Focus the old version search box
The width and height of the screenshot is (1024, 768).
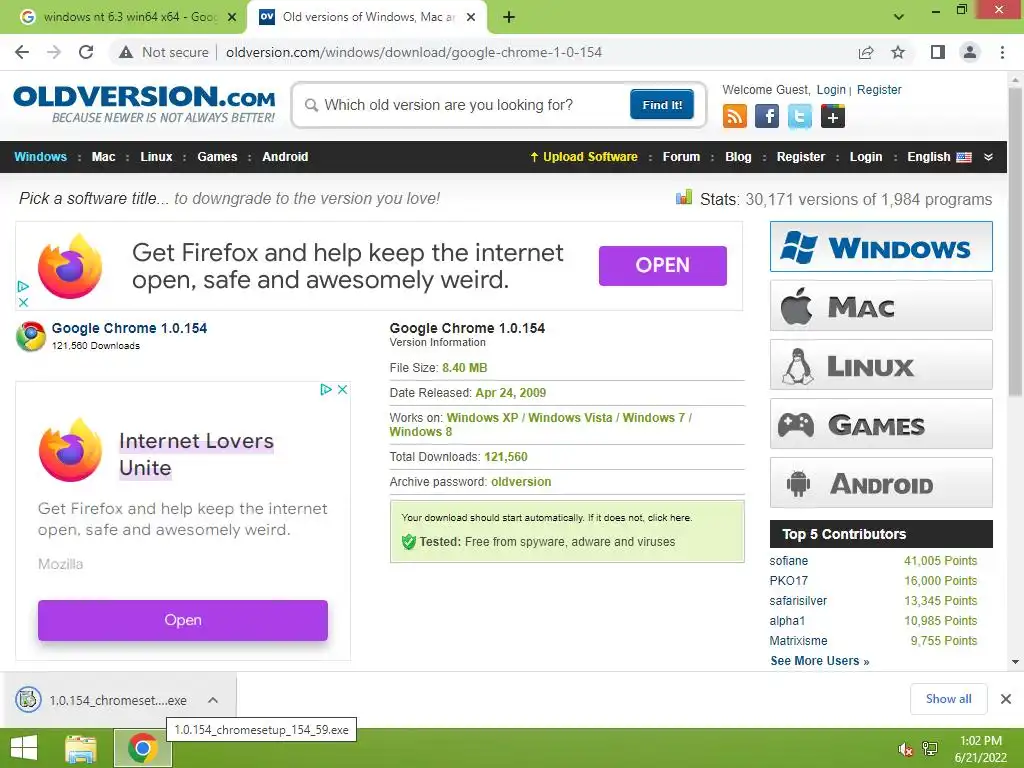tap(466, 105)
